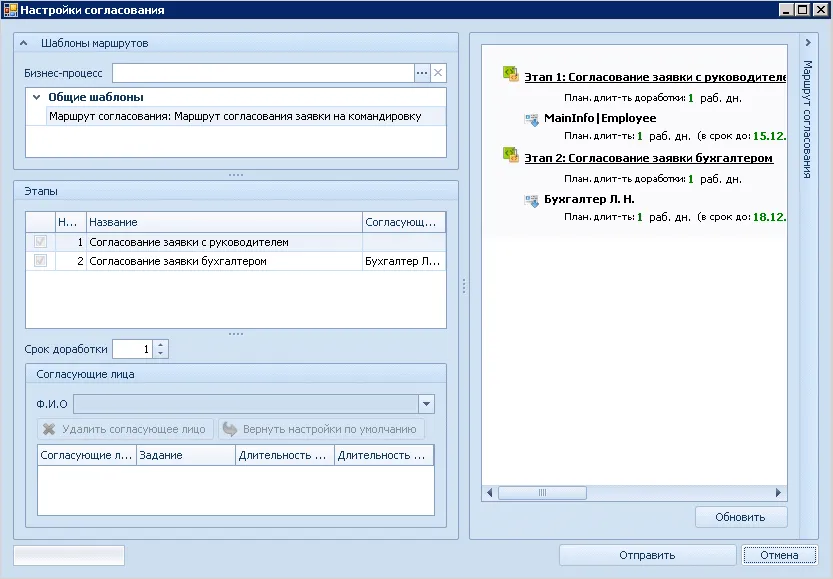Screen dimensions: 833x579
Task: Collapse the right panel using the arrow
Action: coord(807,43)
